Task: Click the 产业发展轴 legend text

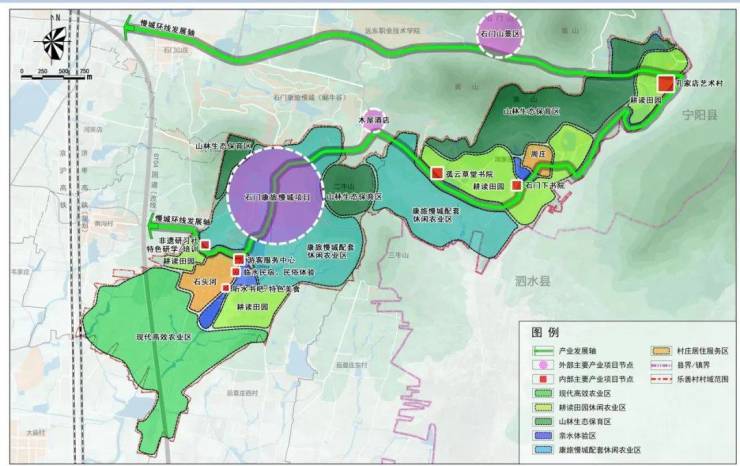Action: click(577, 351)
